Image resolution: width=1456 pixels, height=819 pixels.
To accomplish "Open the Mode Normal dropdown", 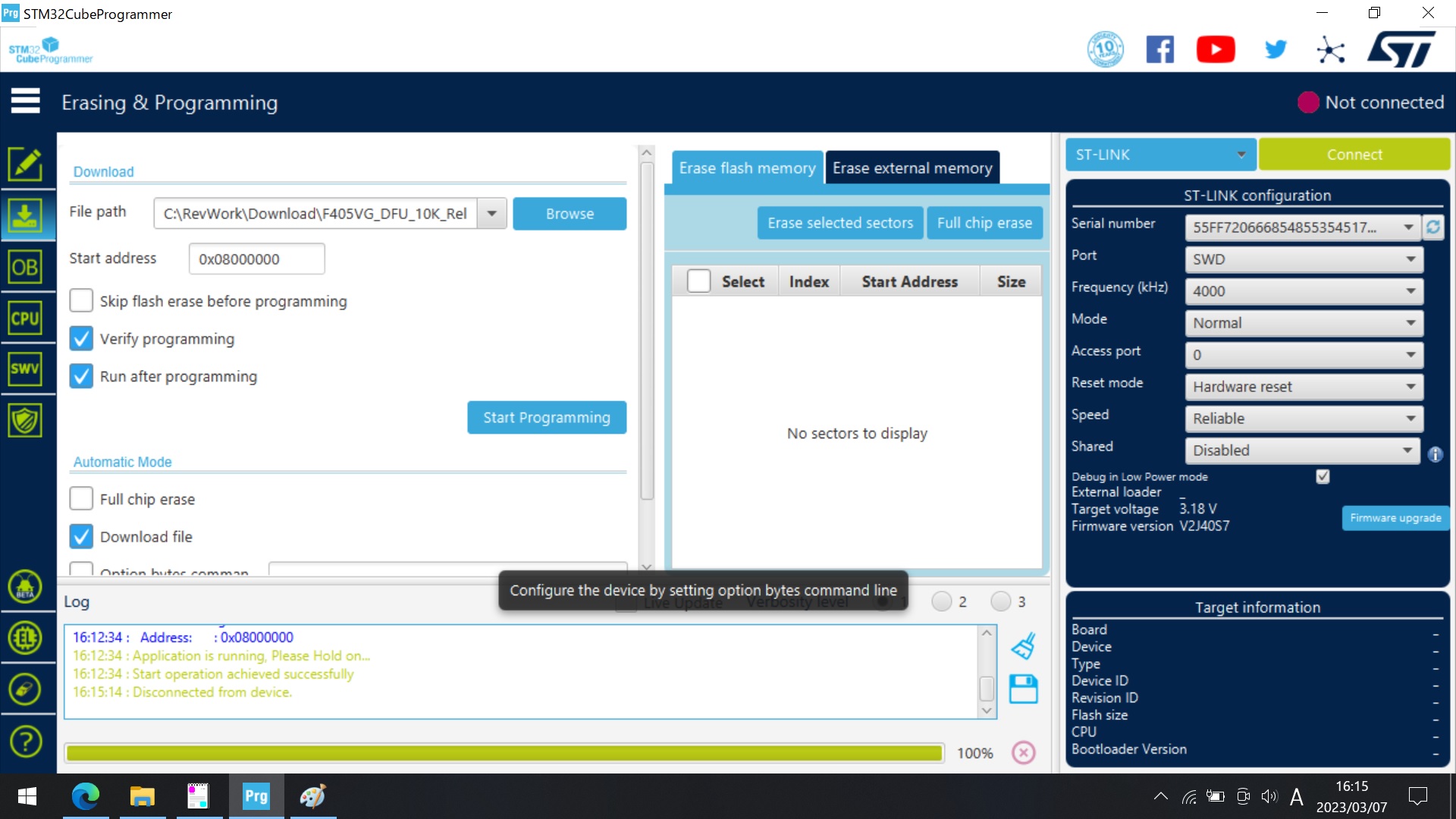I will click(1304, 323).
